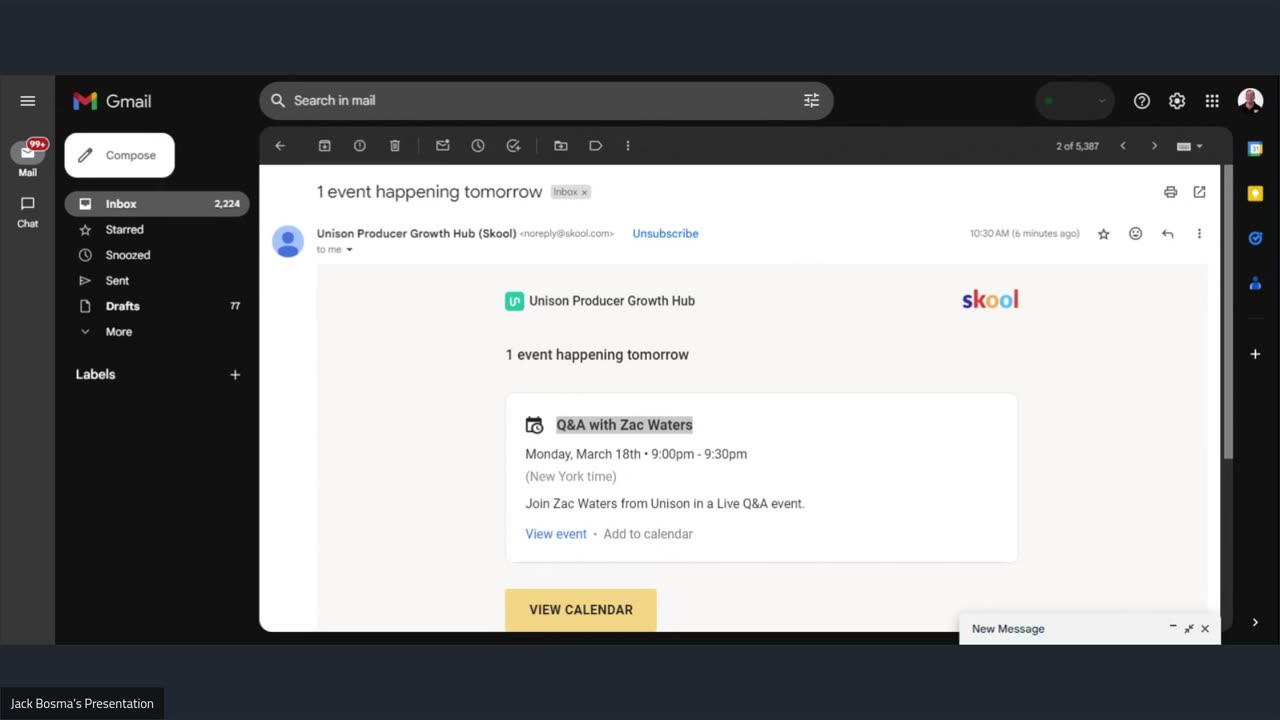Viewport: 1280px width, 720px height.
Task: Star this email
Action: tap(1104, 234)
